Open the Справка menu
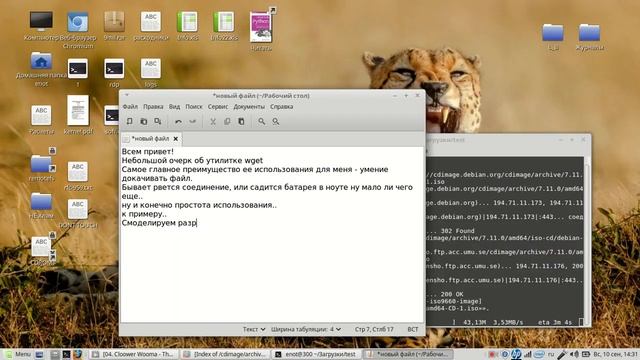The height and width of the screenshot is (360, 640). [282, 107]
